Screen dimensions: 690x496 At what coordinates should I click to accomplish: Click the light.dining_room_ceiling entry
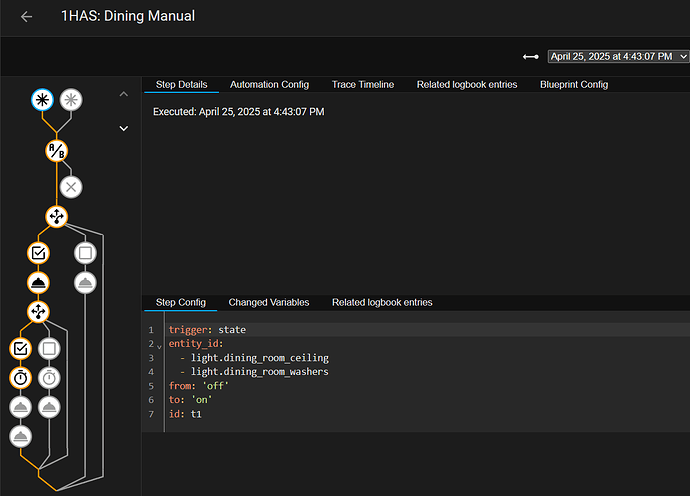(260, 358)
